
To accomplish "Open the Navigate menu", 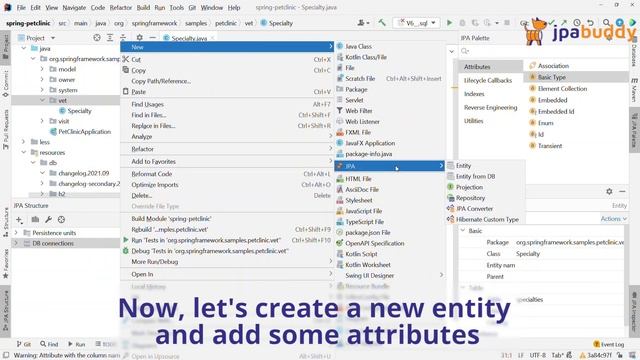I will [74, 7].
